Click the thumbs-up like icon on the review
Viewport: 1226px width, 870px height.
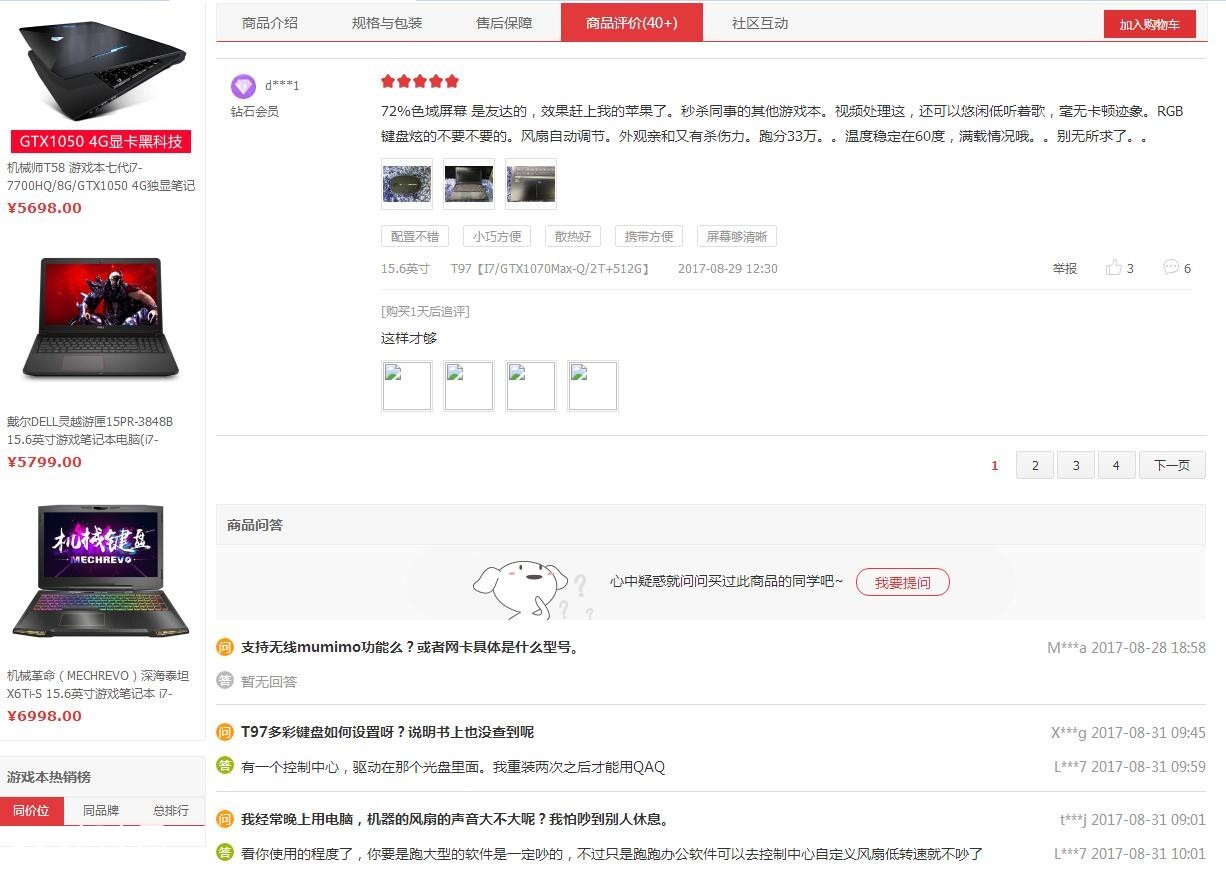click(1113, 267)
